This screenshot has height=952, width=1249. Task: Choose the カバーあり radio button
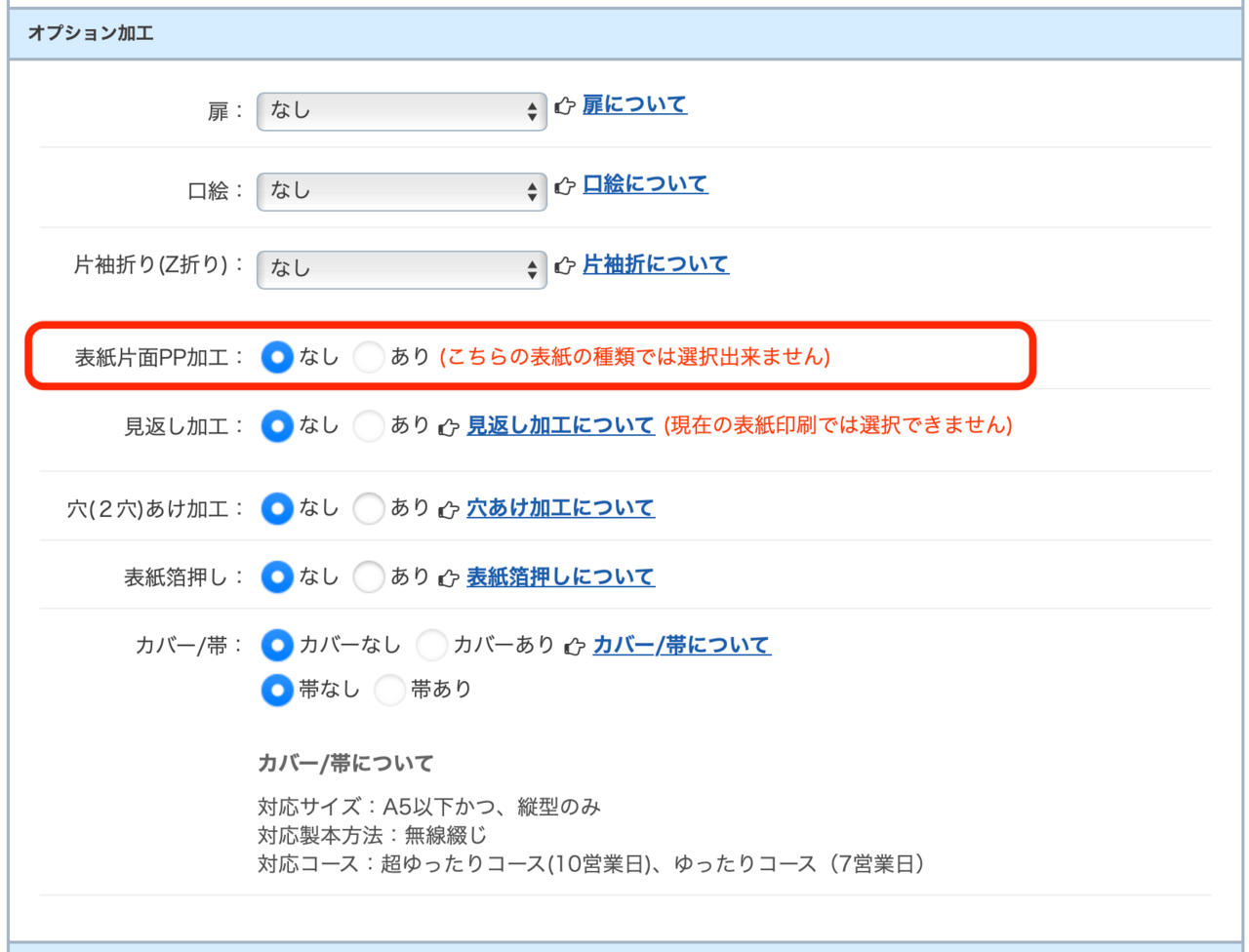(x=430, y=645)
